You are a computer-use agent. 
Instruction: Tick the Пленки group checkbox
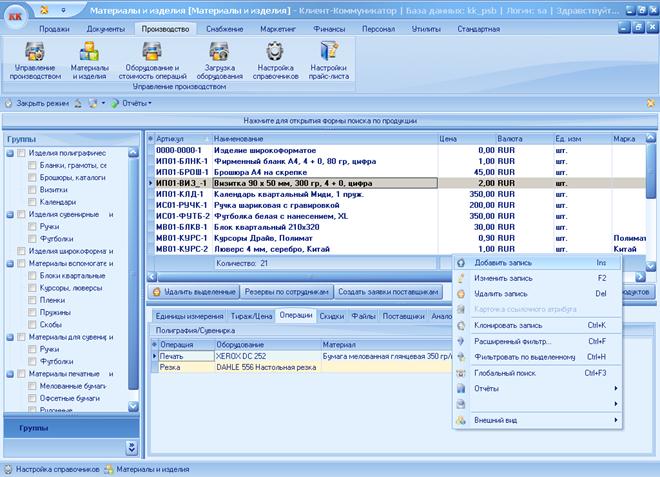click(x=32, y=300)
